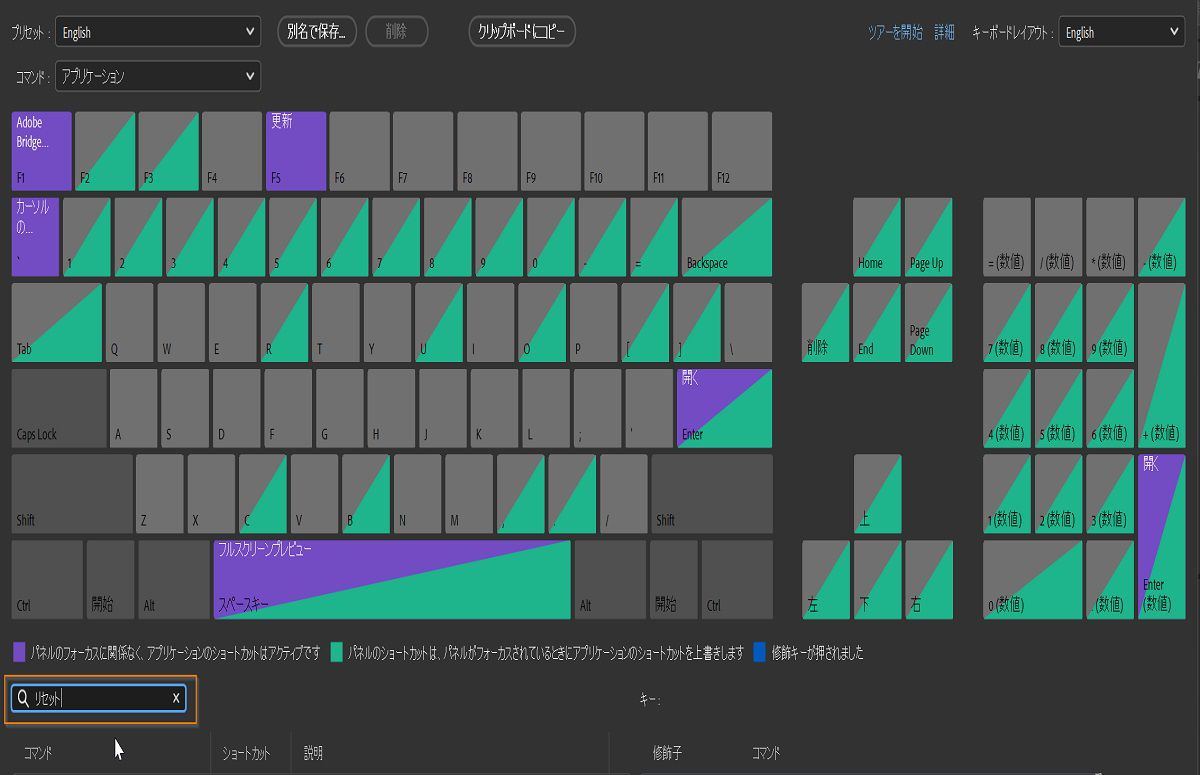Image resolution: width=1200 pixels, height=775 pixels.
Task: Select the F3 key
Action: tap(169, 151)
